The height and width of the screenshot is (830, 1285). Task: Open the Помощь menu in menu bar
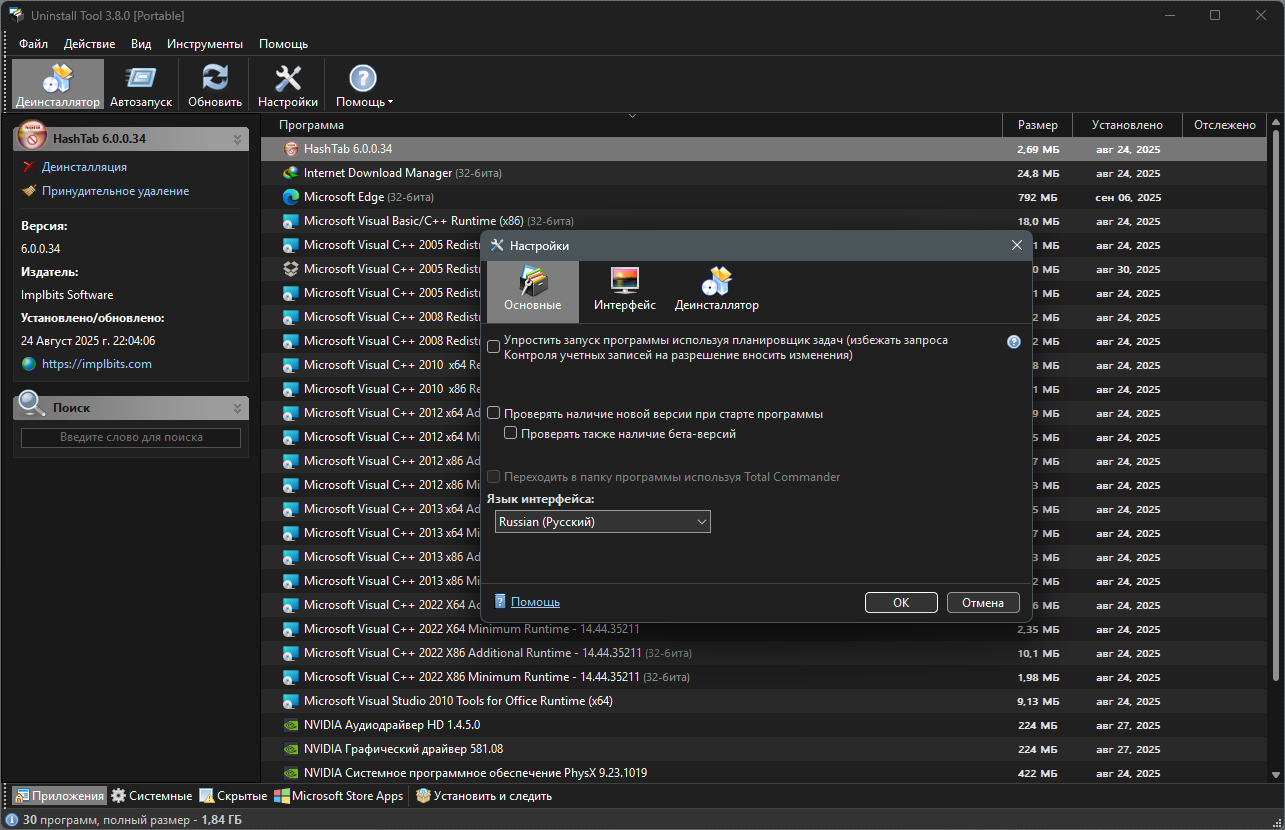click(283, 44)
